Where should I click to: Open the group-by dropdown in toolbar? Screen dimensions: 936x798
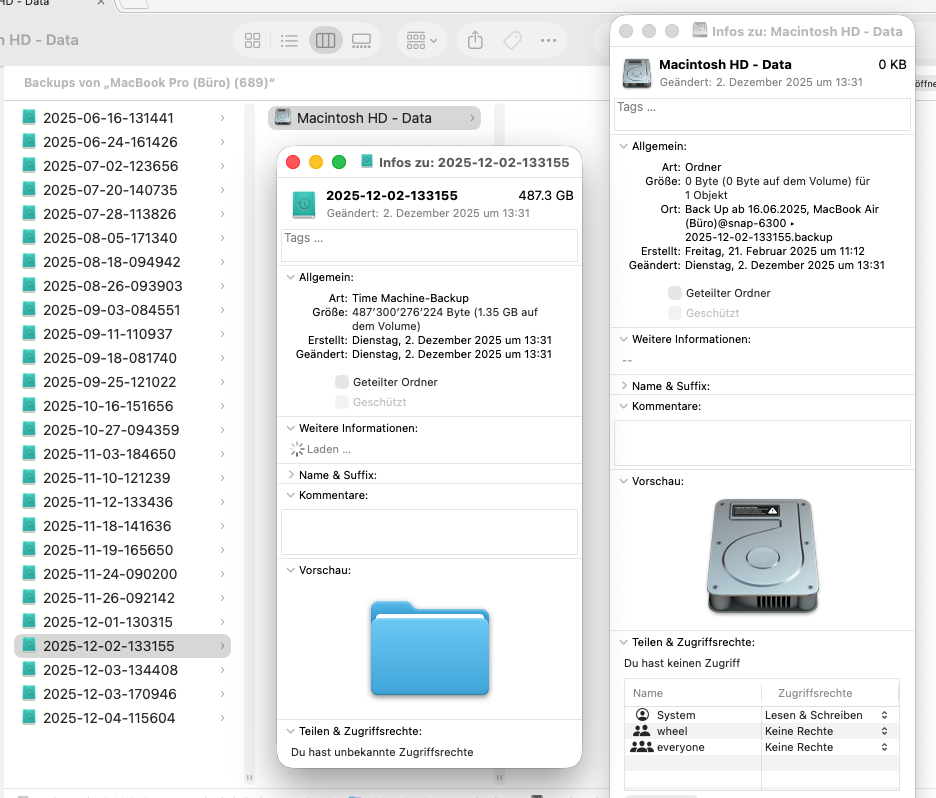click(422, 41)
